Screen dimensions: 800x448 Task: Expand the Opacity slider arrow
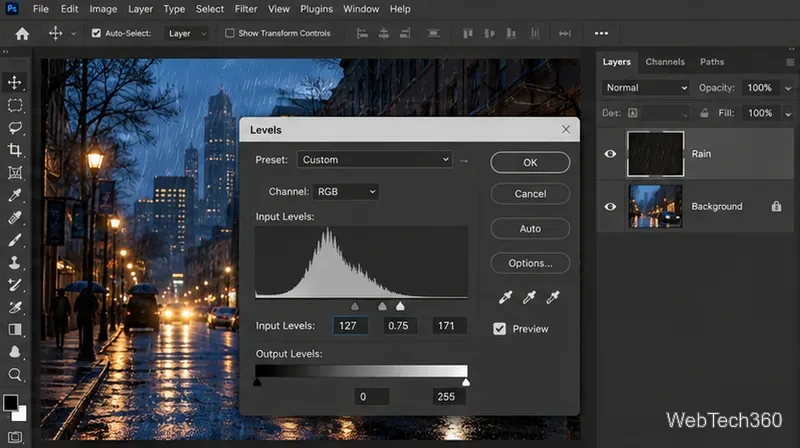tap(788, 88)
